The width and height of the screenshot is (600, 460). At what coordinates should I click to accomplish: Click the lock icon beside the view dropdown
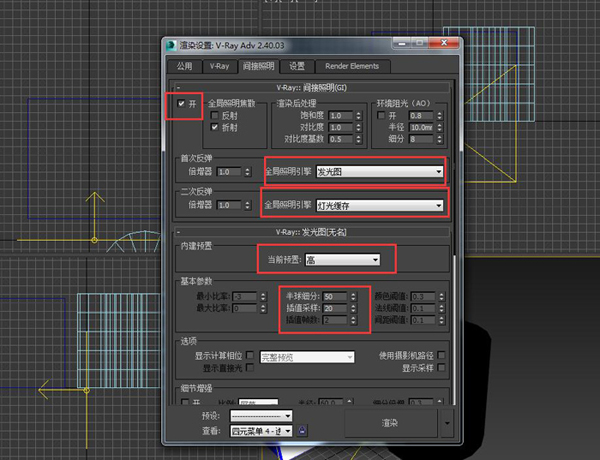302,430
